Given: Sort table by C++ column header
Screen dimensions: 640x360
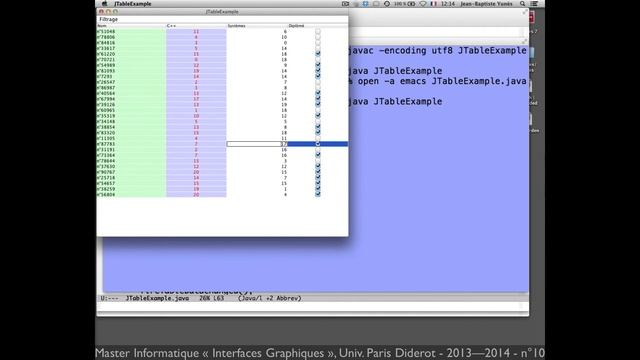Looking at the screenshot, I should coord(196,26).
